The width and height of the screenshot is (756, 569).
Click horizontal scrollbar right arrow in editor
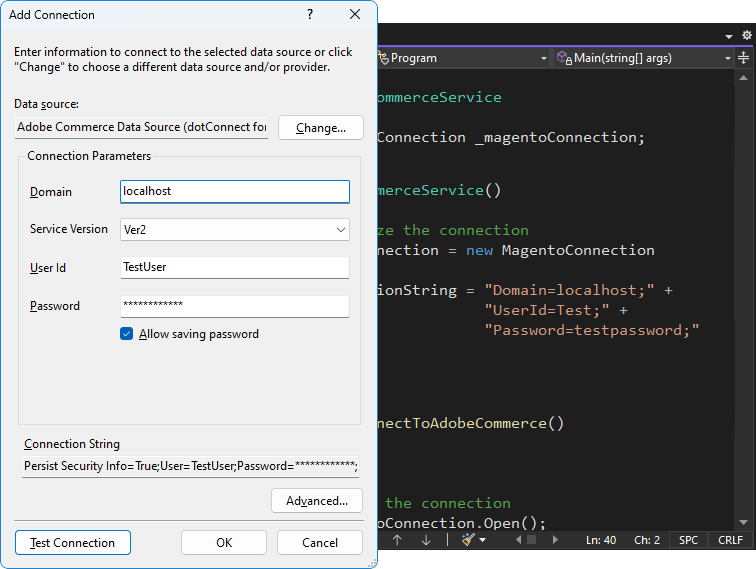[555, 540]
